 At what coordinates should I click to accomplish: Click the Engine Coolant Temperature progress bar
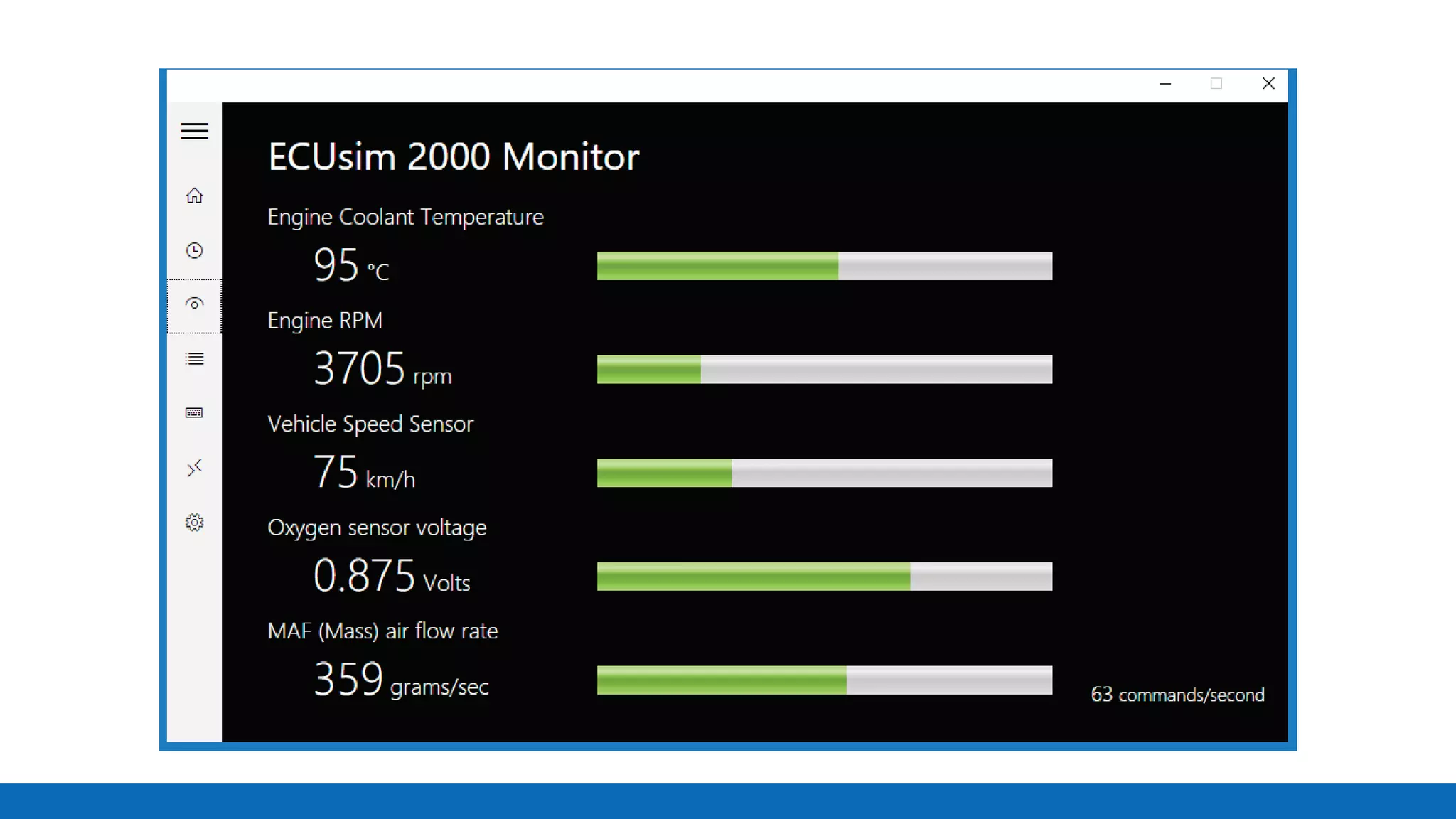tap(824, 266)
